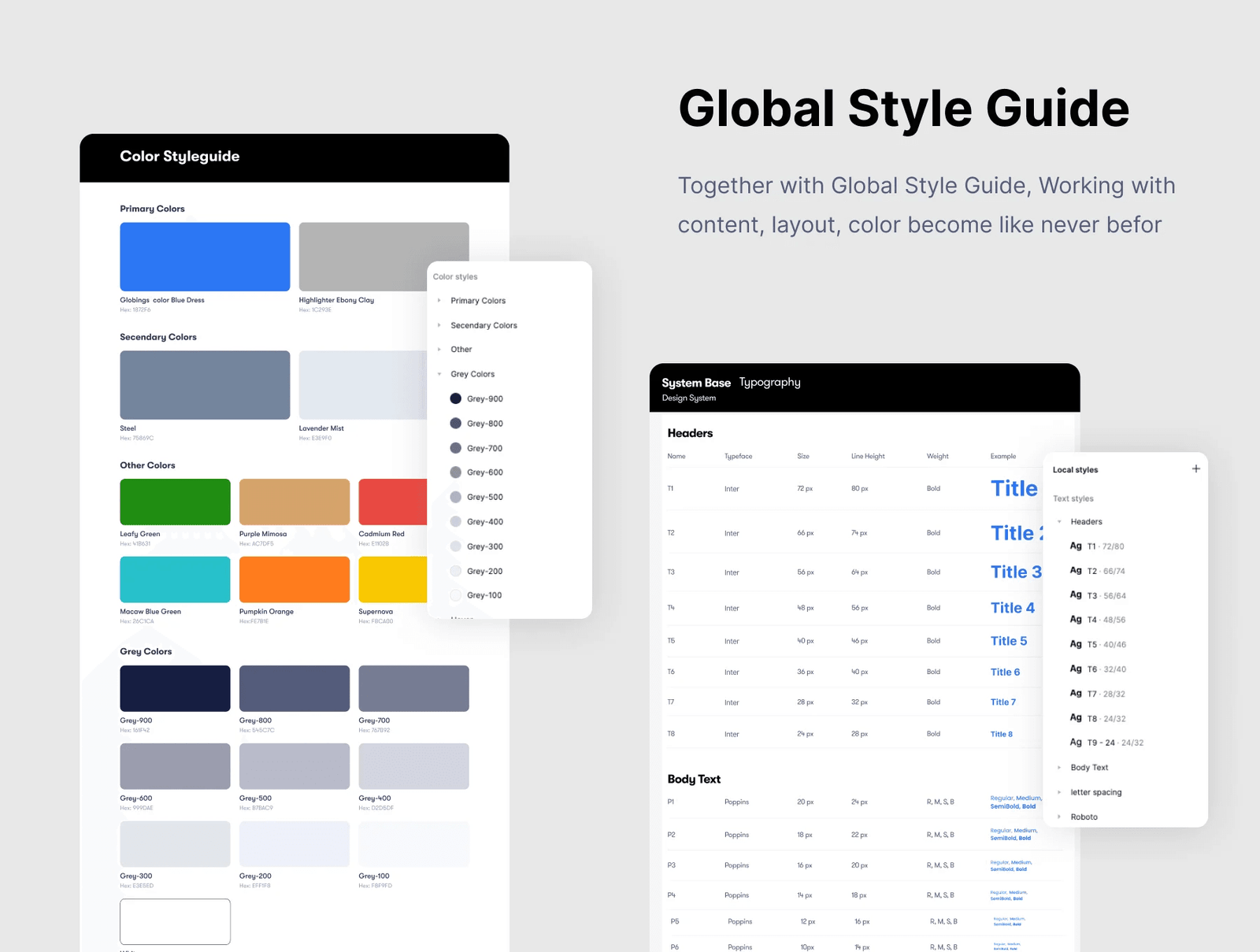Click the Title 4 example text
The height and width of the screenshot is (952, 1260).
click(x=1012, y=608)
